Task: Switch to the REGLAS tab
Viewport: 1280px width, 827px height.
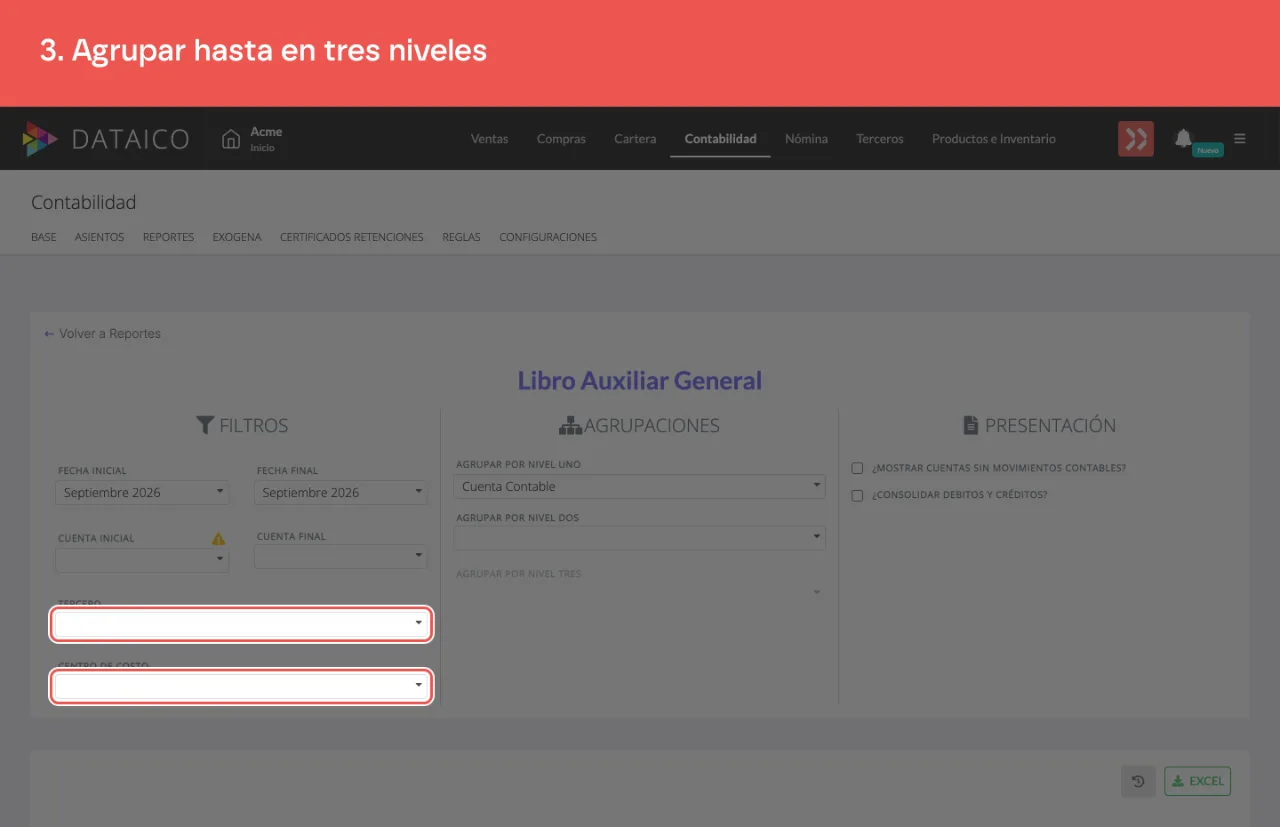Action: (461, 238)
